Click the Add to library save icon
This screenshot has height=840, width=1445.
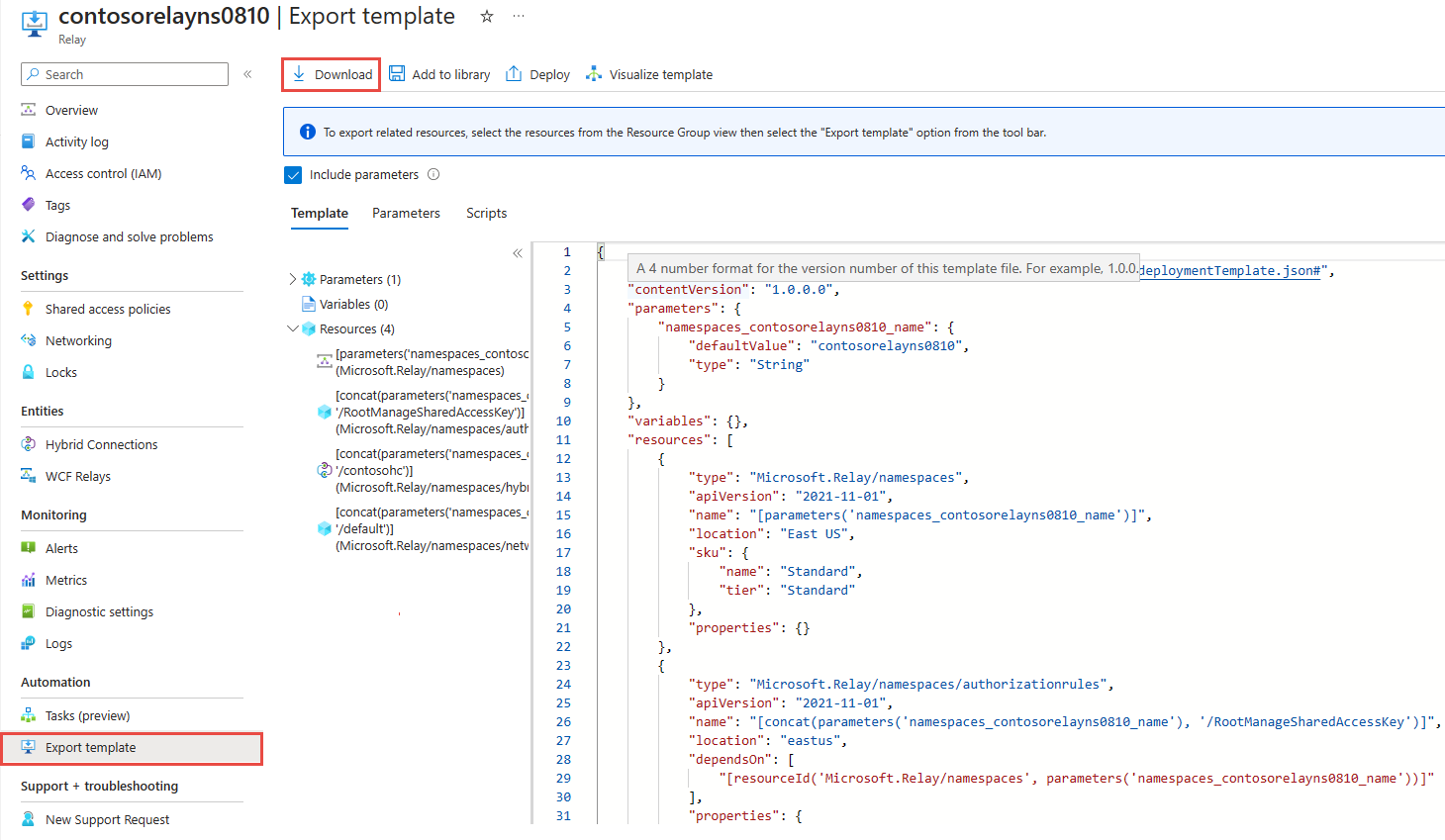click(x=397, y=74)
